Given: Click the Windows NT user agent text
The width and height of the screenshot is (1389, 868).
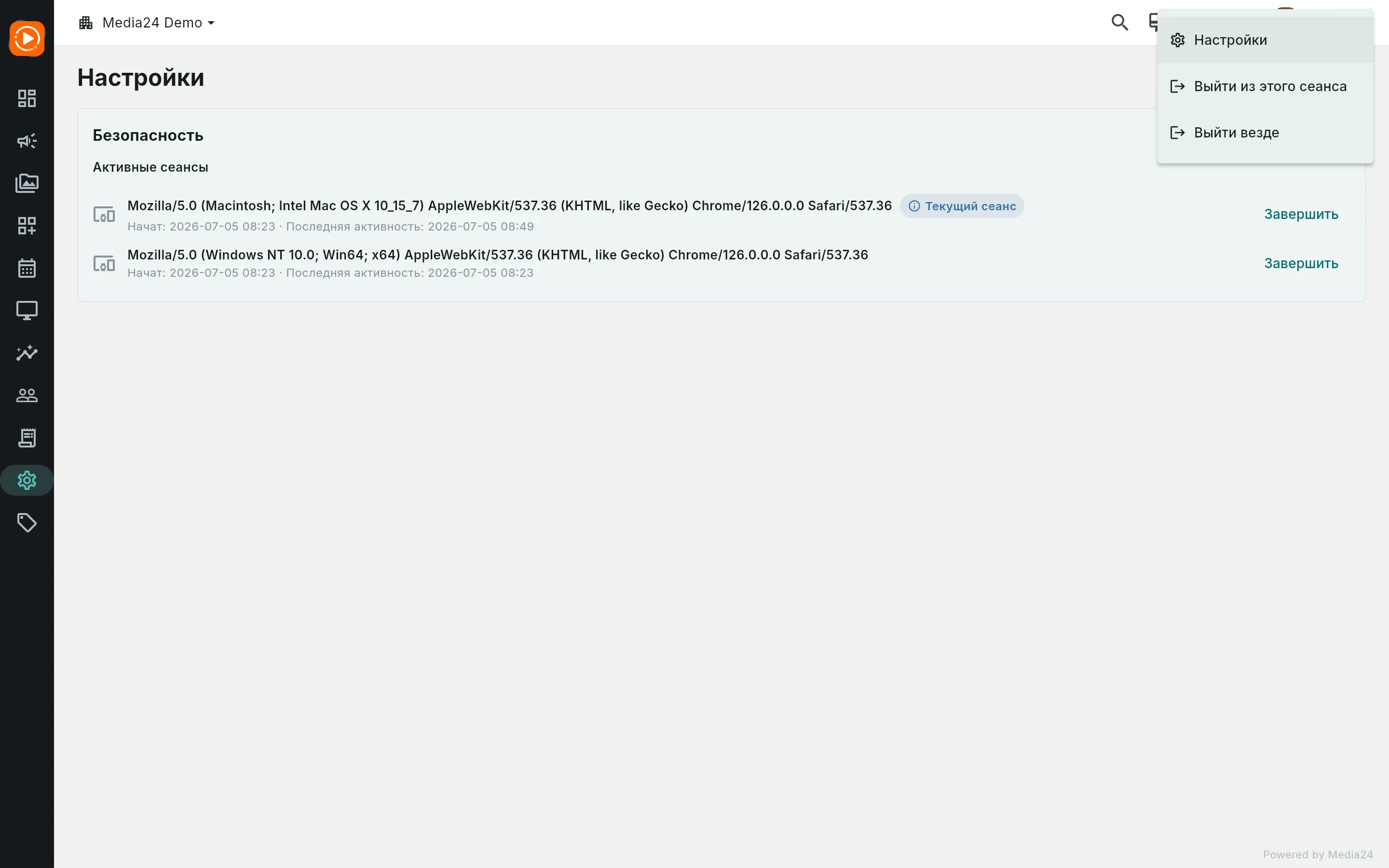Looking at the screenshot, I should pos(498,255).
